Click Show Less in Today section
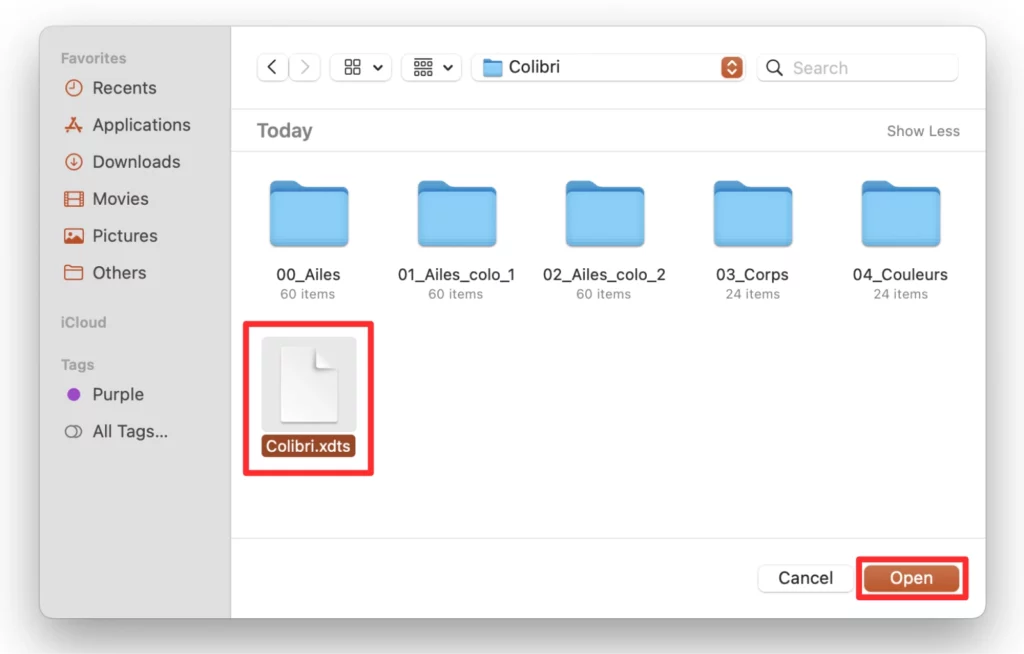Viewport: 1024px width, 654px height. pos(923,131)
